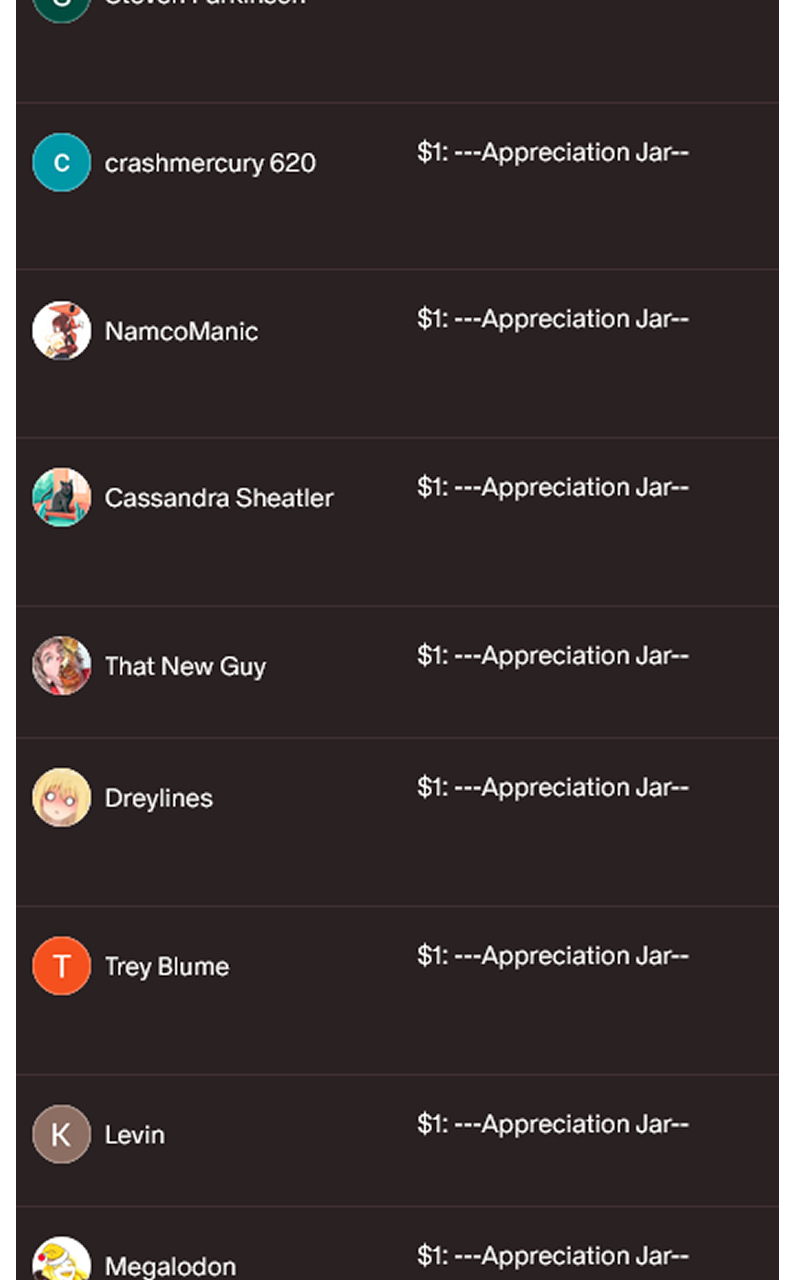Screen dimensions: 800x1280
Task: Click Megalodon's avatar image
Action: click(61, 1262)
